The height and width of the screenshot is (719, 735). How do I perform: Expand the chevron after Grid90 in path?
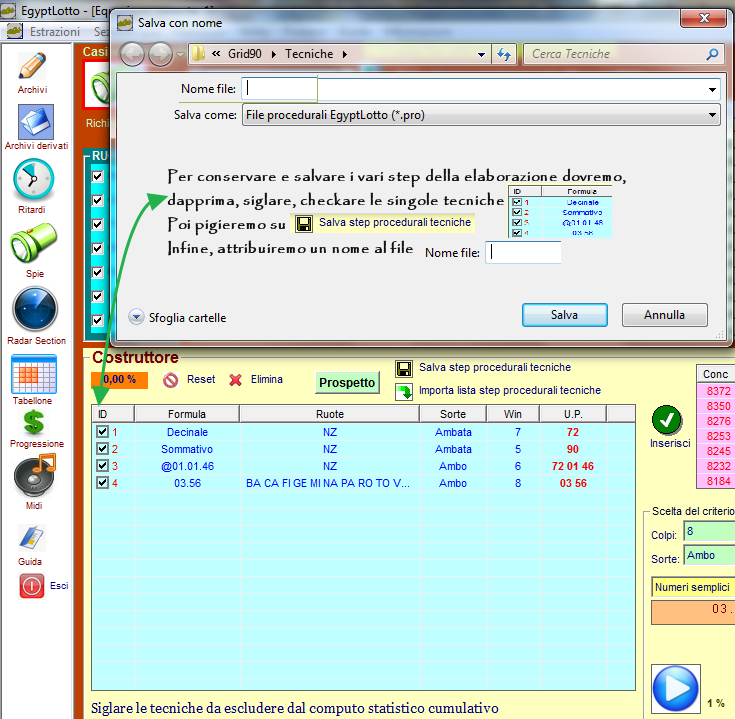274,54
